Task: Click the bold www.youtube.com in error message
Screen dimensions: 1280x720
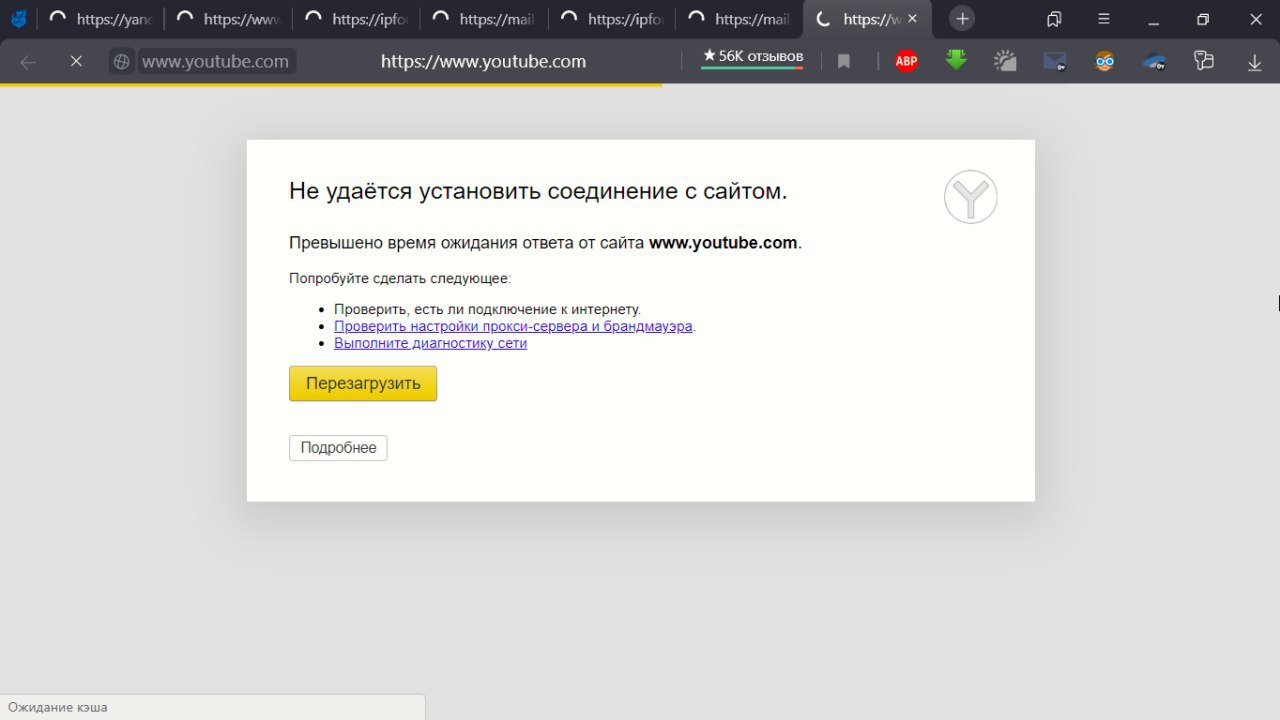Action: coord(723,242)
